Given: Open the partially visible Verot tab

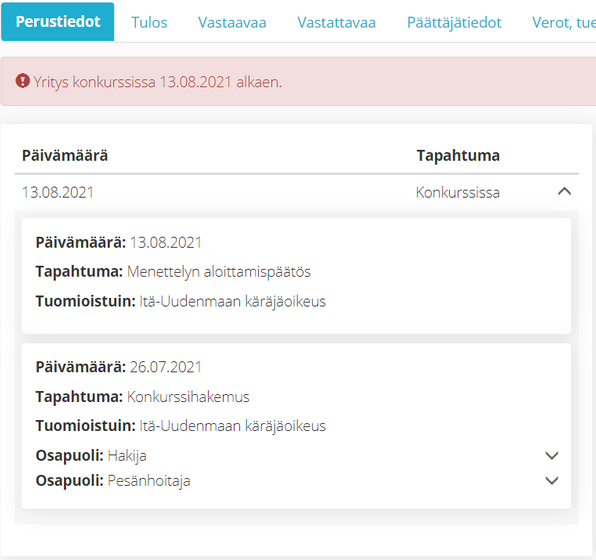Looking at the screenshot, I should point(564,22).
